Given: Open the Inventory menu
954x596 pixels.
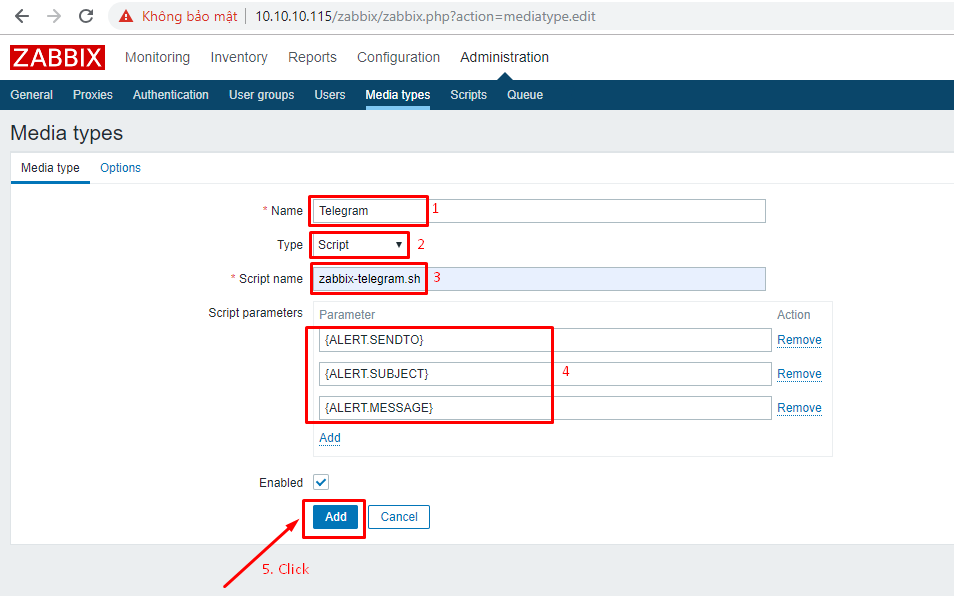Looking at the screenshot, I should 239,57.
